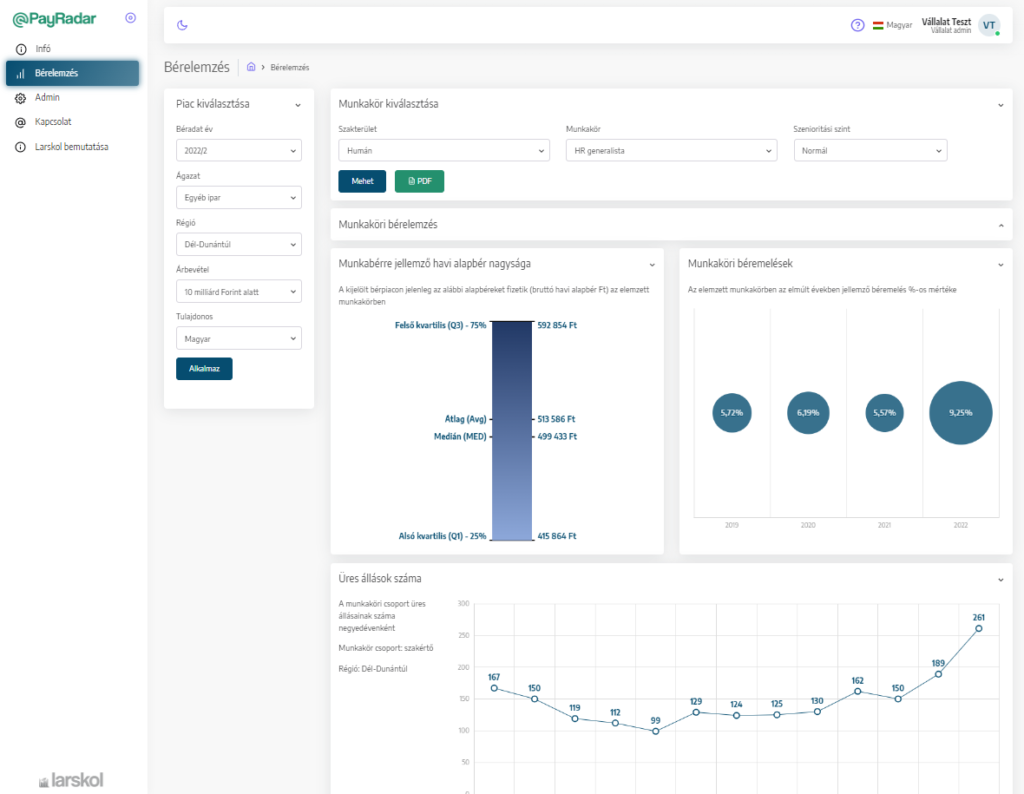Viewport: 1024px width, 794px height.
Task: Collapse the Munkaköri bérelemzés section
Action: coord(1000,225)
